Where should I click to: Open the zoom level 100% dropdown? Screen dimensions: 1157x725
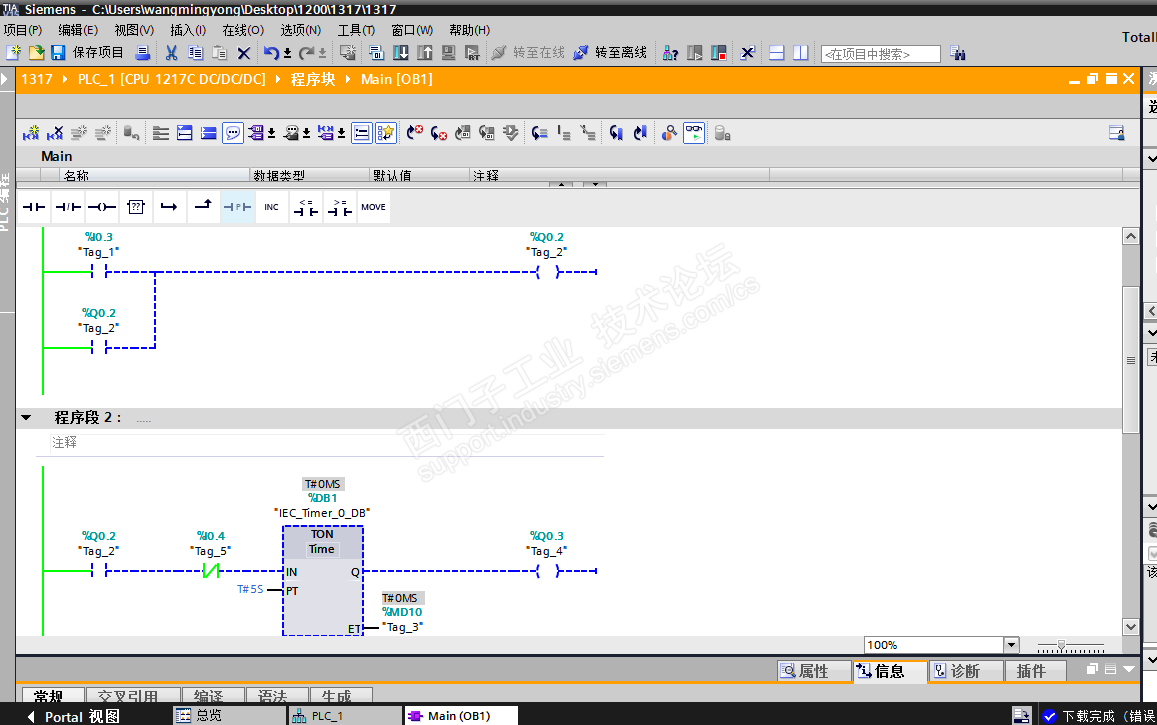[x=1010, y=646]
